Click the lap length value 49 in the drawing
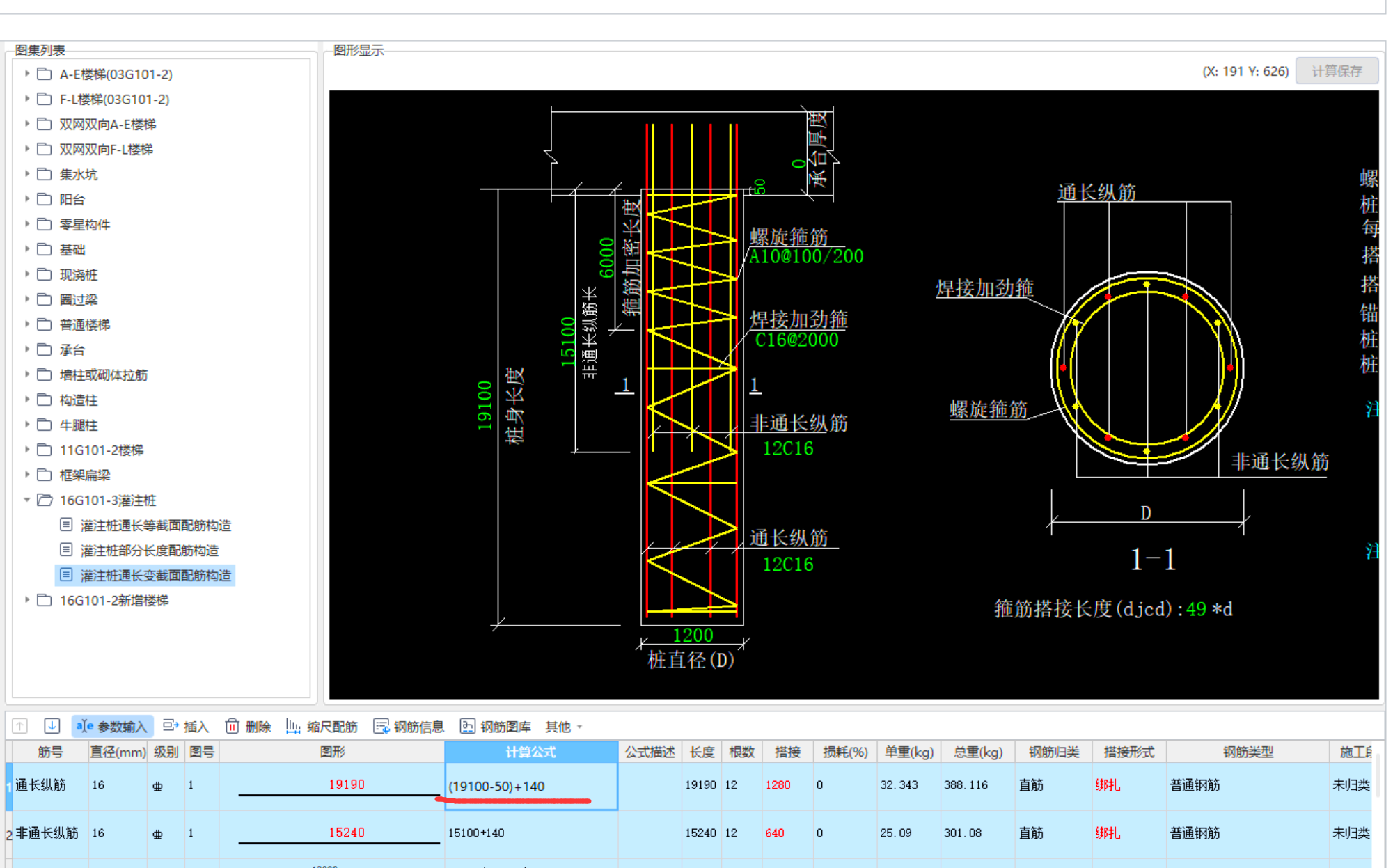This screenshot has width=1393, height=868. pyautogui.click(x=1196, y=610)
